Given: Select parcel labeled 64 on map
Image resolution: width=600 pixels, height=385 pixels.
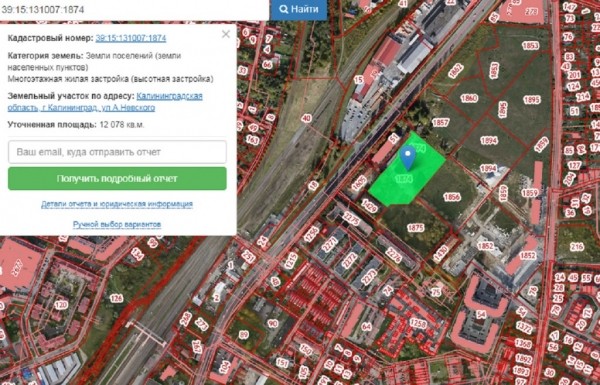Looking at the screenshot, I should 366,326.
